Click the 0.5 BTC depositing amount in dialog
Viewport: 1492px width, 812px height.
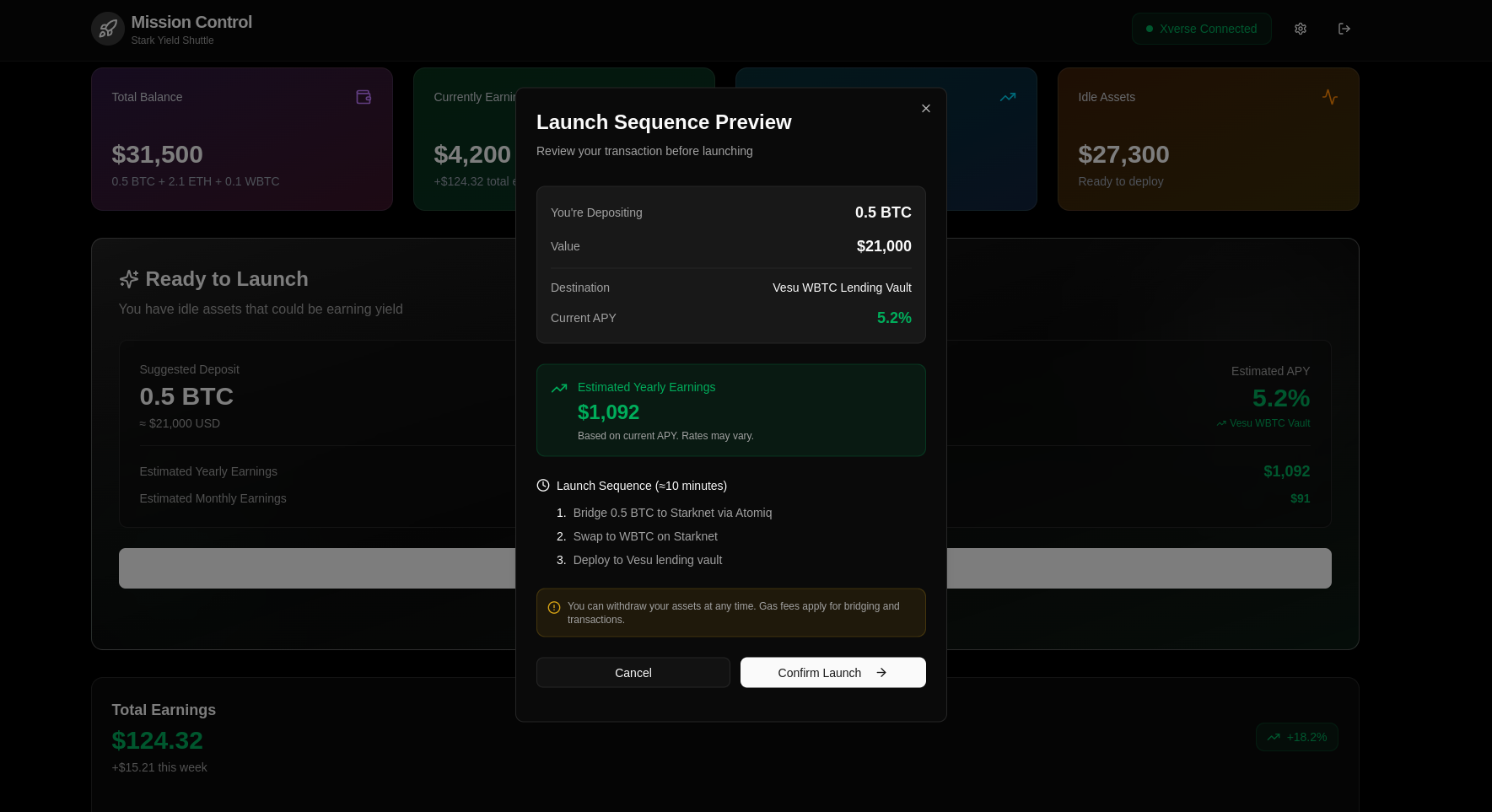tap(883, 212)
